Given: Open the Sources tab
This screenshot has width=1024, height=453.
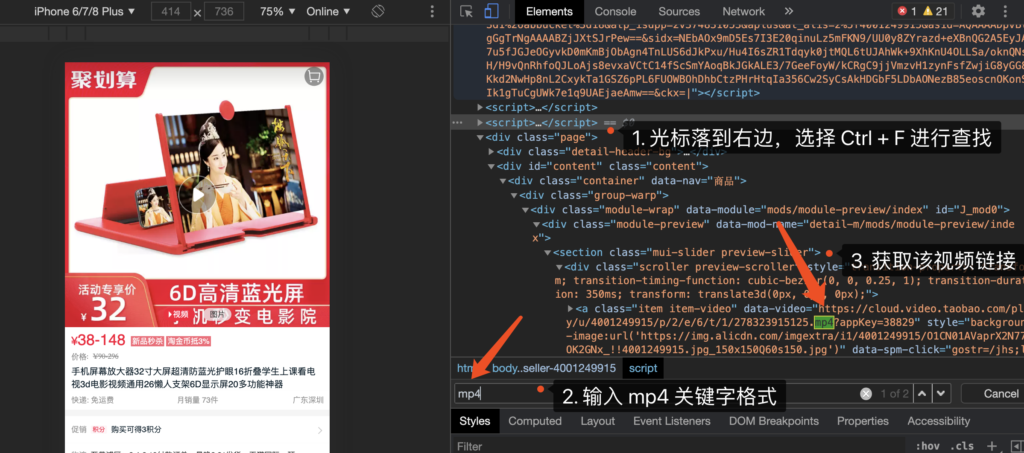Looking at the screenshot, I should tap(679, 11).
